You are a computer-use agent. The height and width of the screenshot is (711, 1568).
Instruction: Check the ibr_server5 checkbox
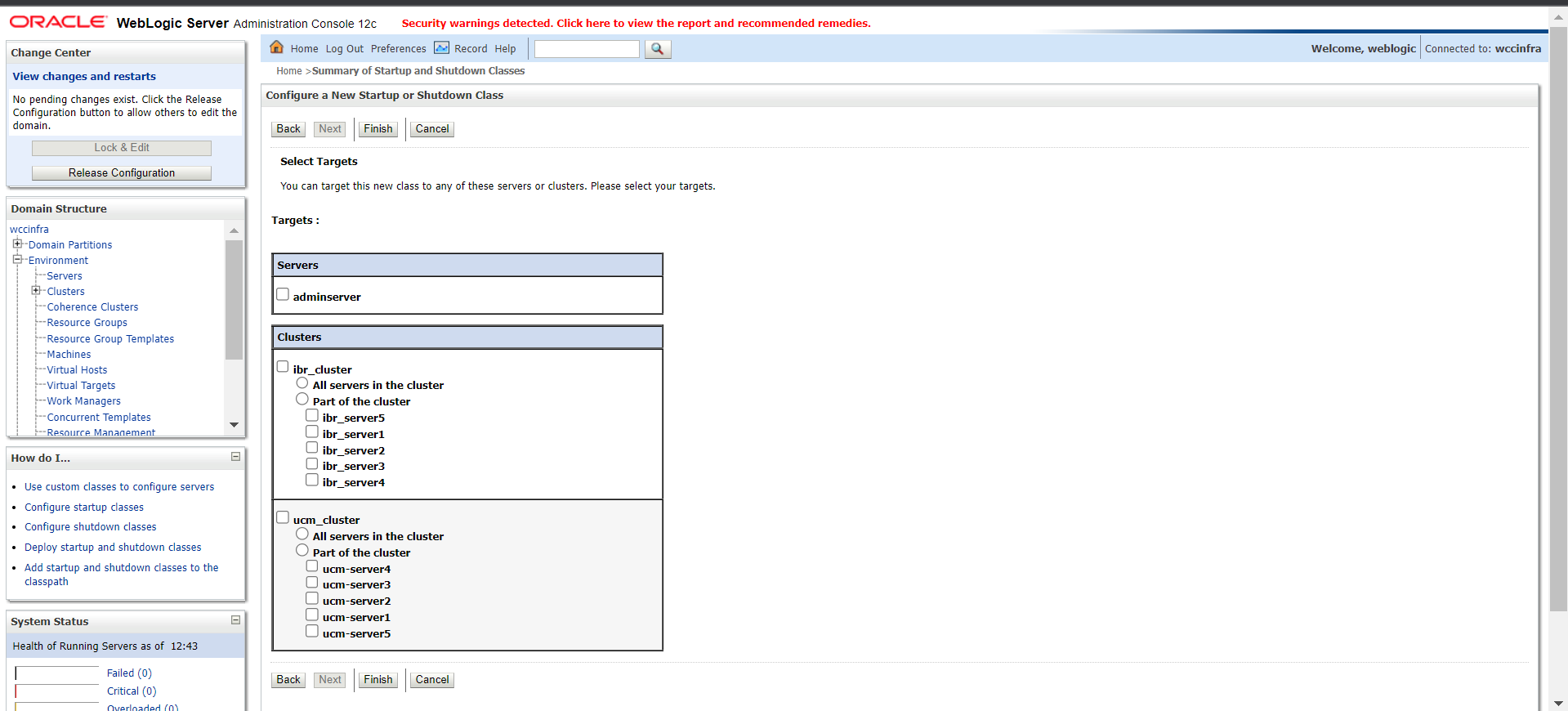[x=312, y=415]
